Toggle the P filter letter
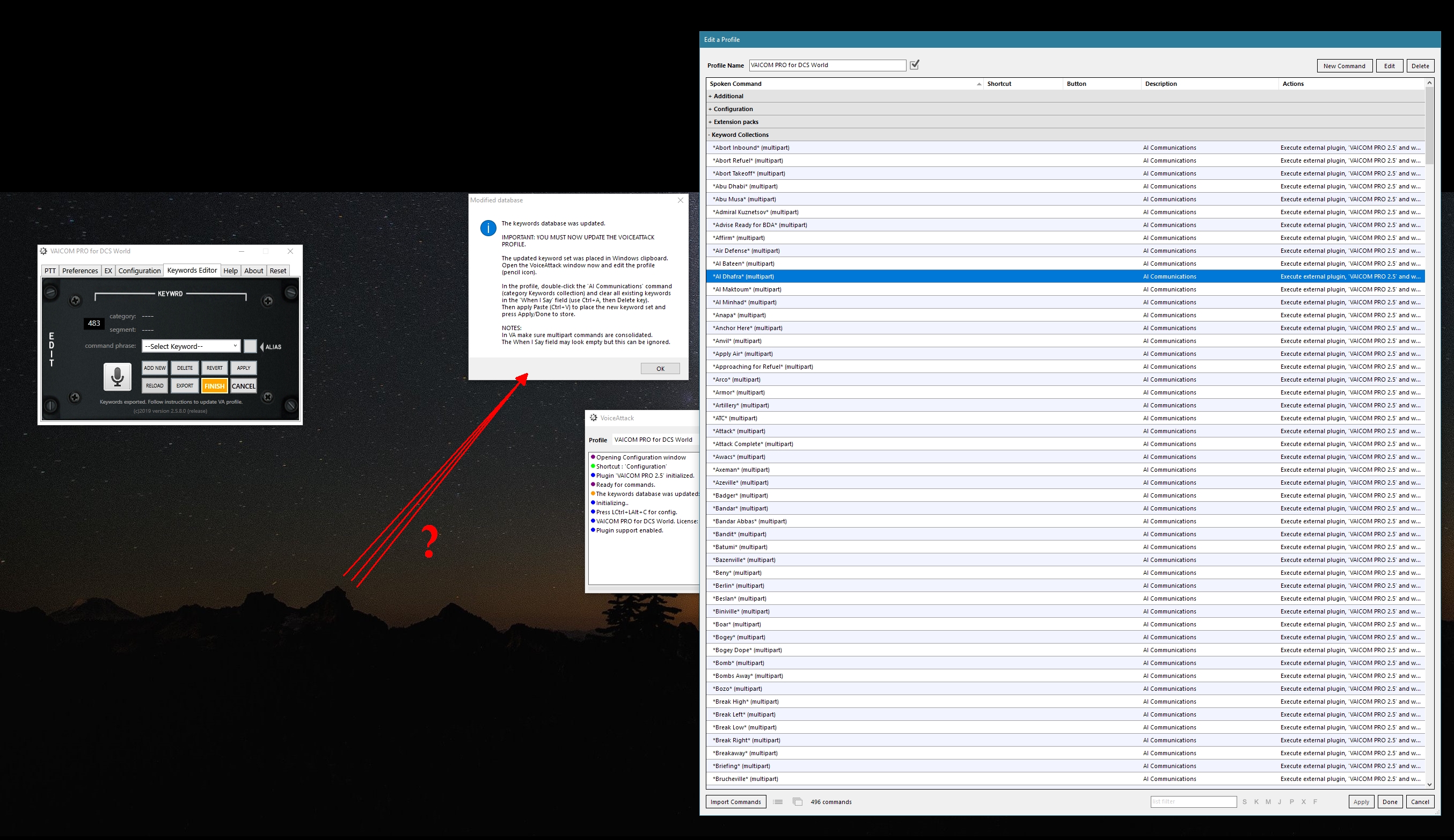 click(x=1291, y=801)
